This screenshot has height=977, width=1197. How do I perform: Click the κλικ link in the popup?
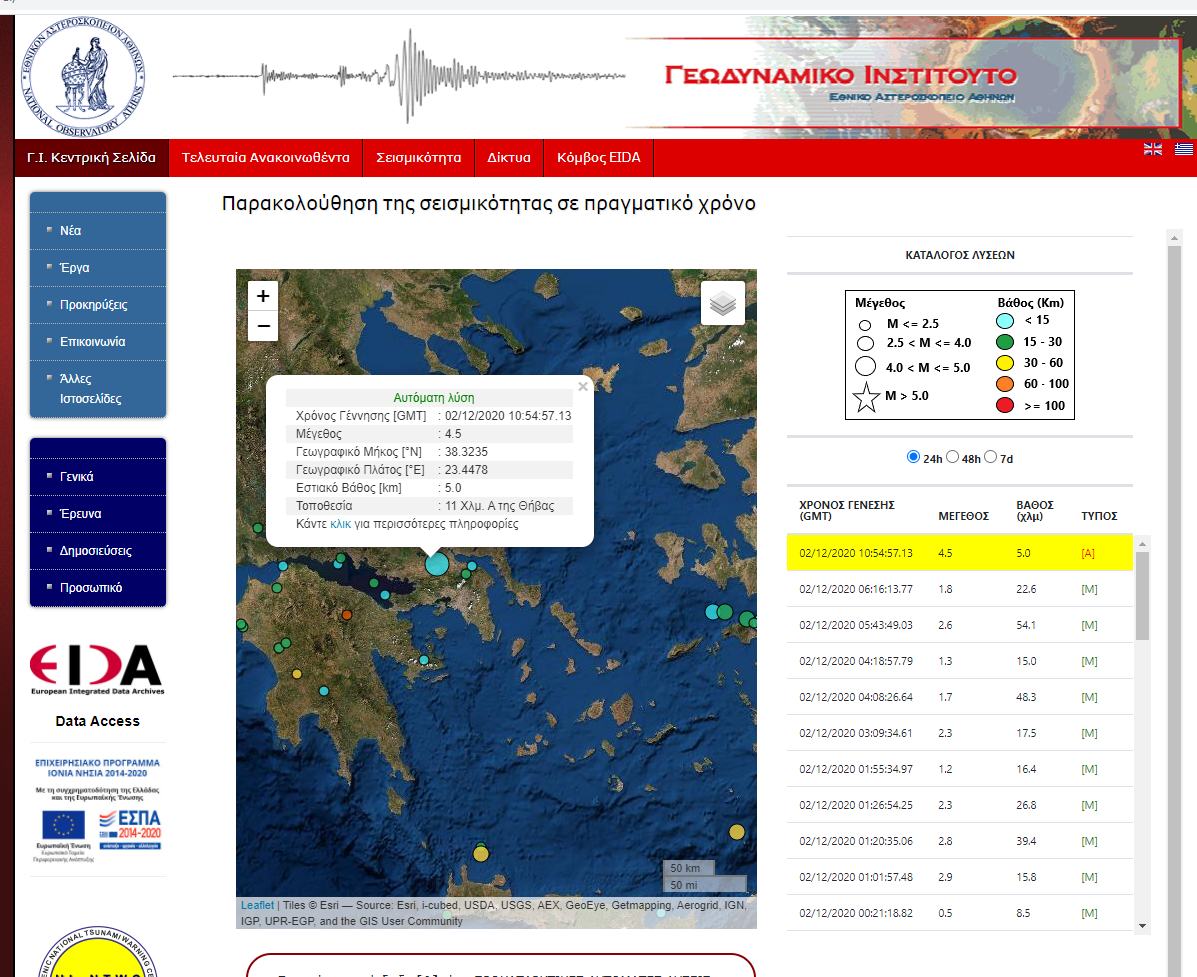(340, 524)
